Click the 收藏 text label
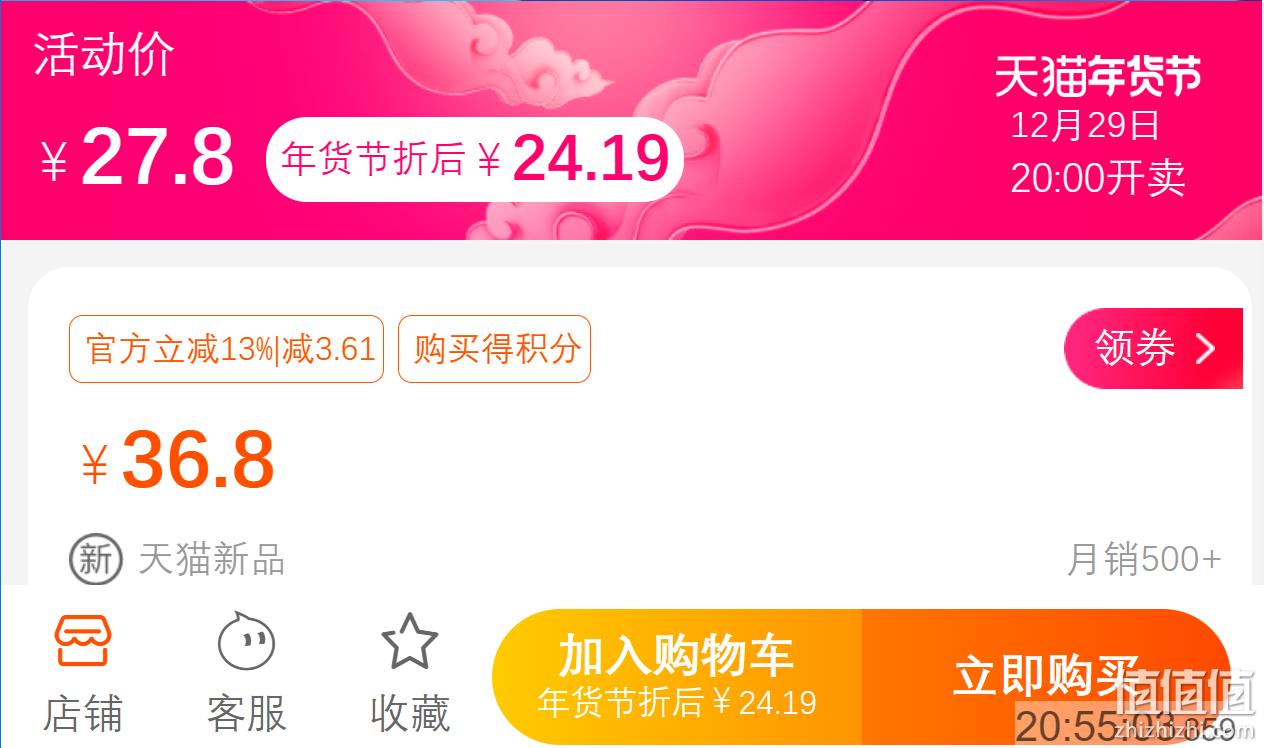Screen dimensions: 1264x748 pyautogui.click(x=410, y=714)
